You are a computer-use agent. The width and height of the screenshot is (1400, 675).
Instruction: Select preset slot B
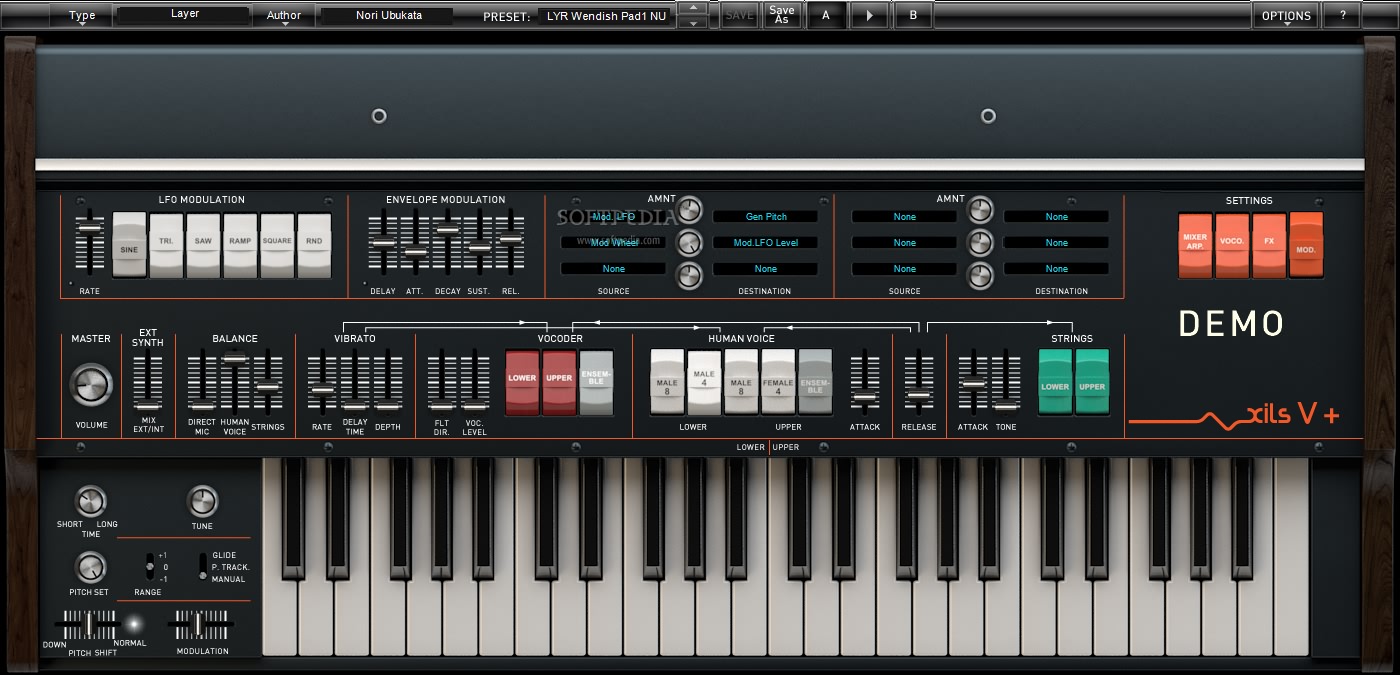click(x=913, y=15)
